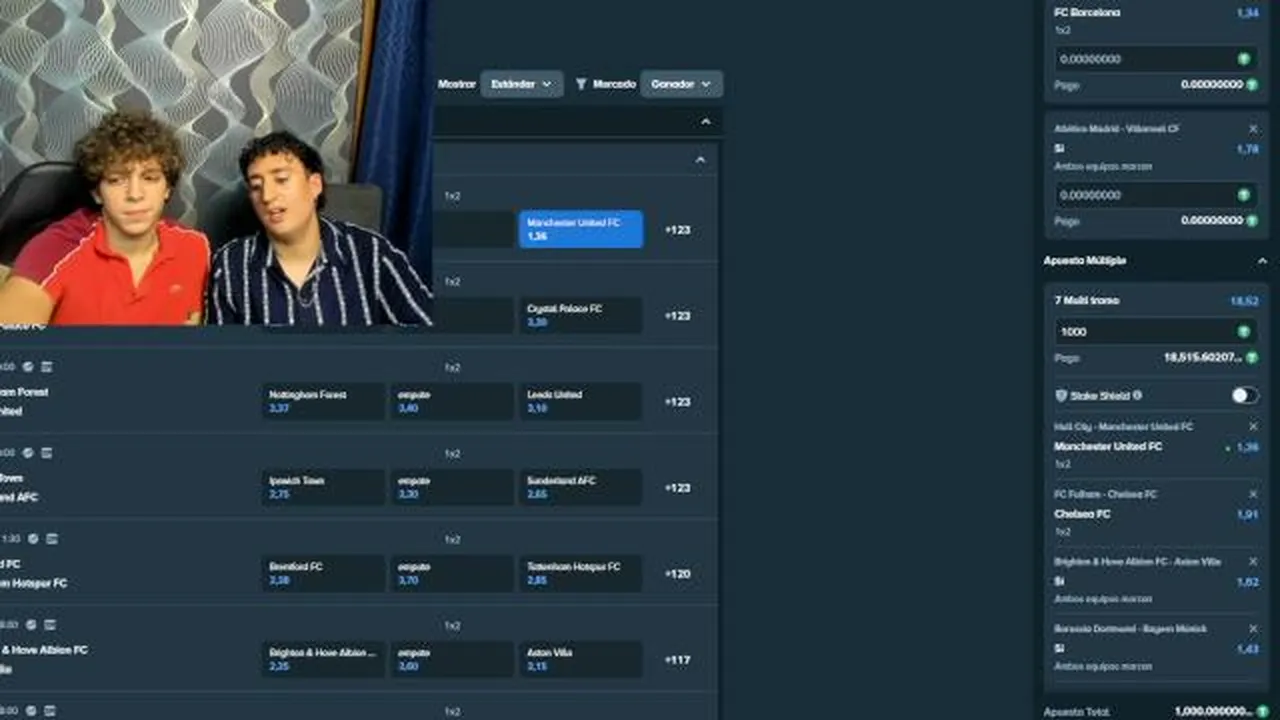Click currency icon in Atlético Madrid stake field

[x=1244, y=195]
